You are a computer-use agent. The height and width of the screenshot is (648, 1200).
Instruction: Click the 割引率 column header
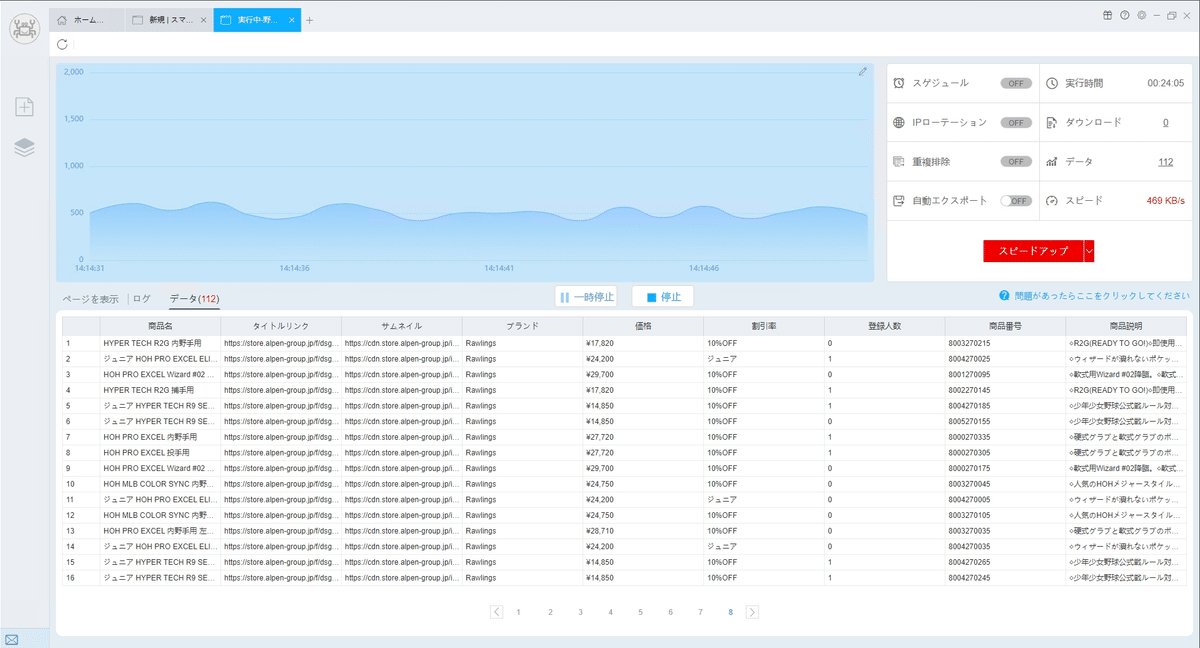pyautogui.click(x=764, y=326)
